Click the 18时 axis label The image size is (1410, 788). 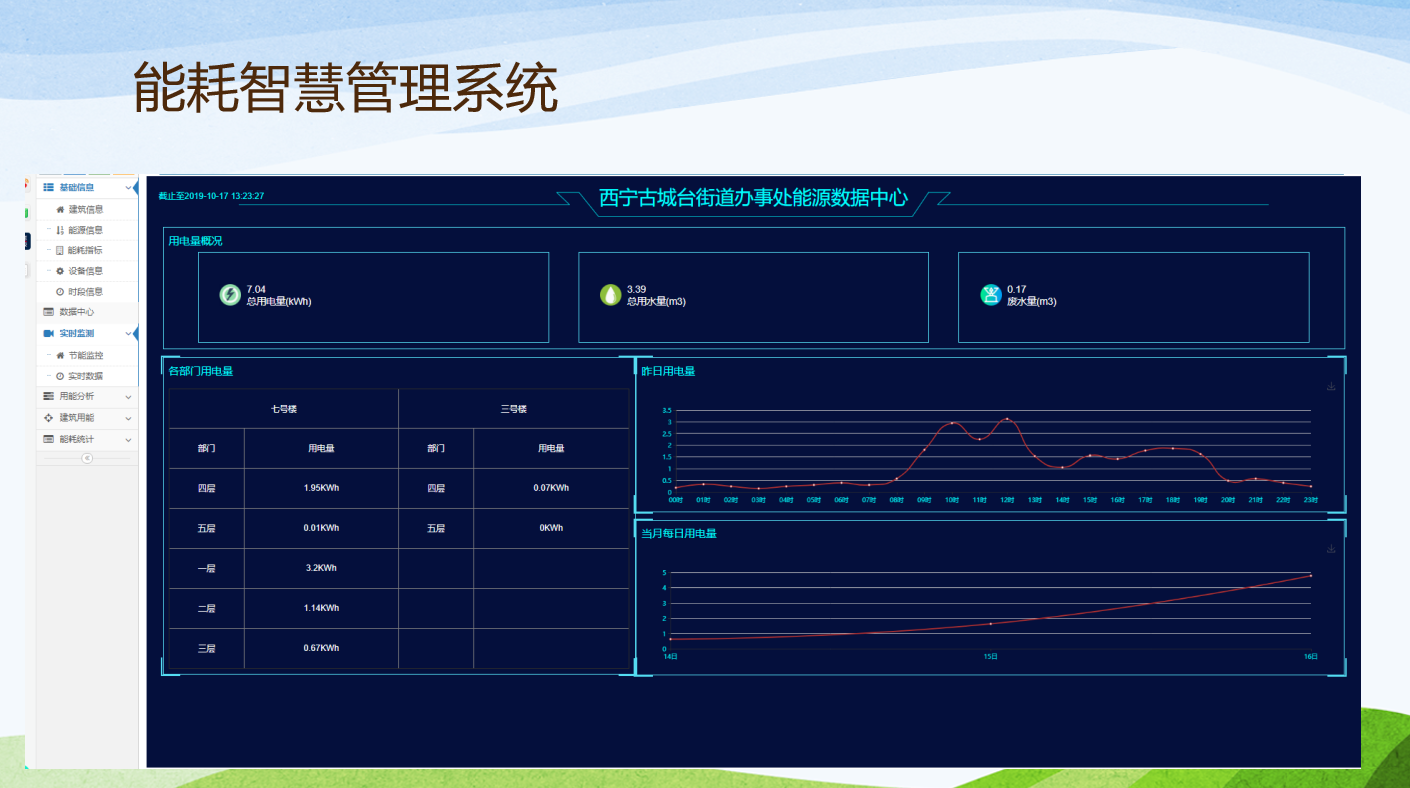pos(1172,500)
